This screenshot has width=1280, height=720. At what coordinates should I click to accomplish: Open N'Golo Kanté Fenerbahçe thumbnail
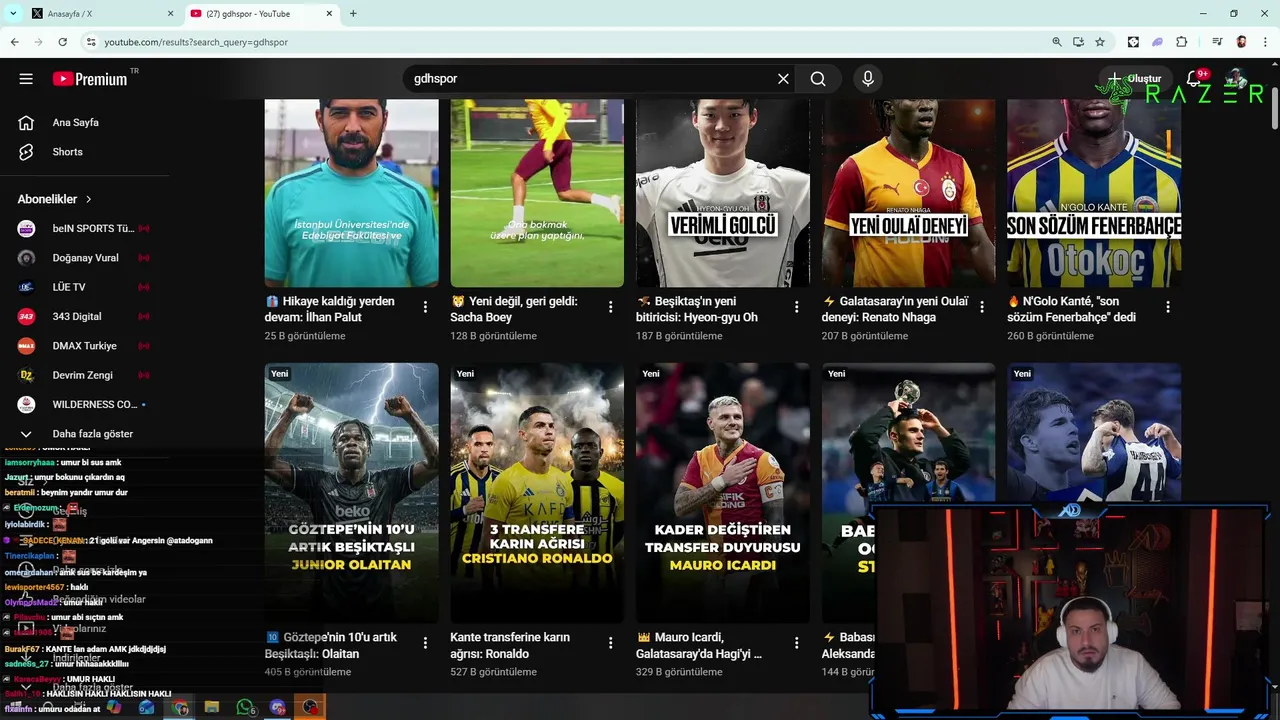[1094, 193]
